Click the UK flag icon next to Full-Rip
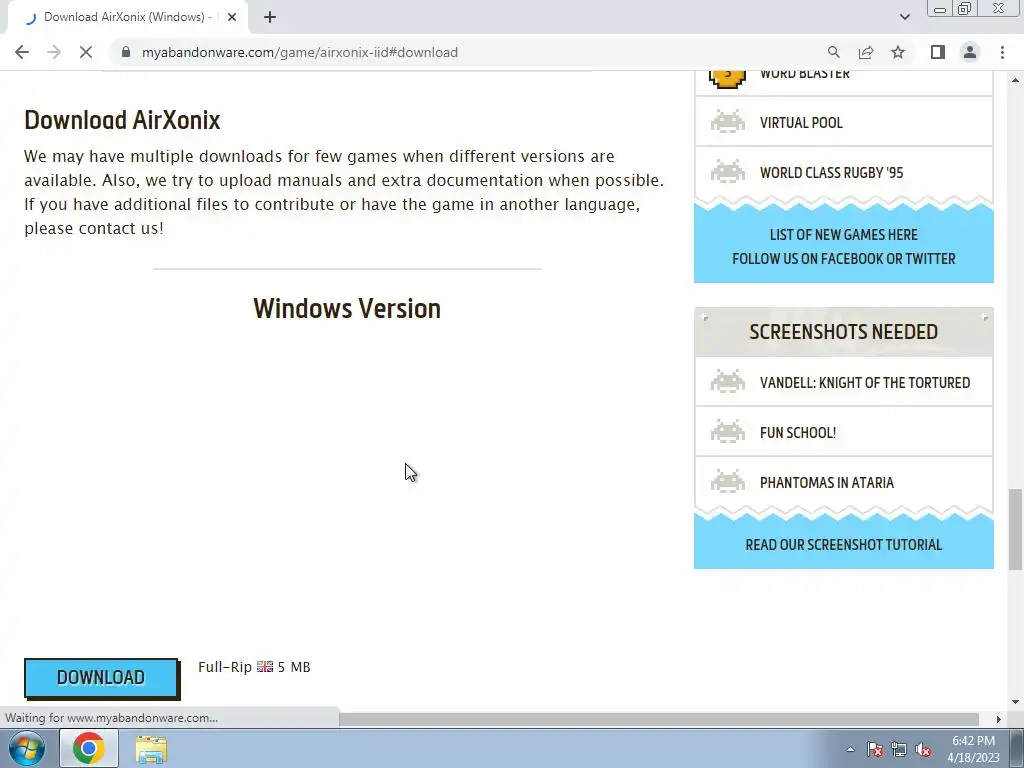This screenshot has height=768, width=1024. [x=264, y=667]
